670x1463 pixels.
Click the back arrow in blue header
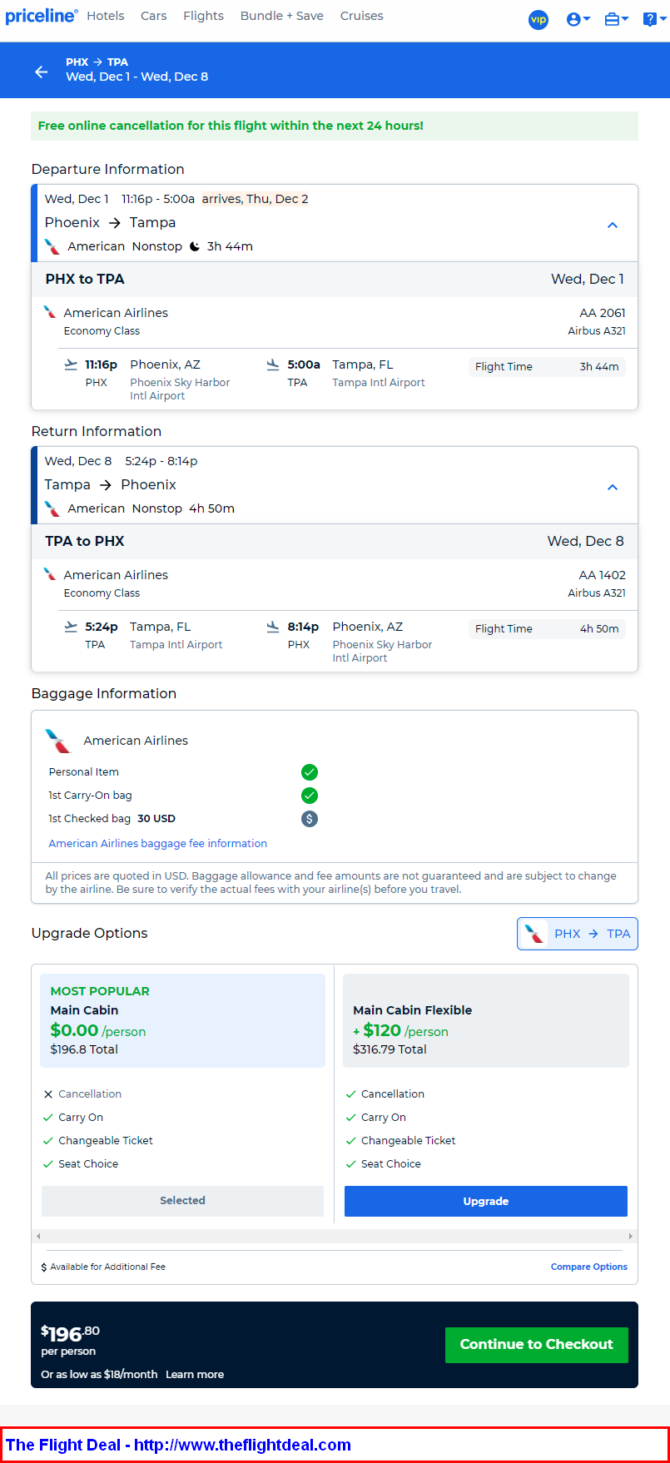tap(41, 71)
